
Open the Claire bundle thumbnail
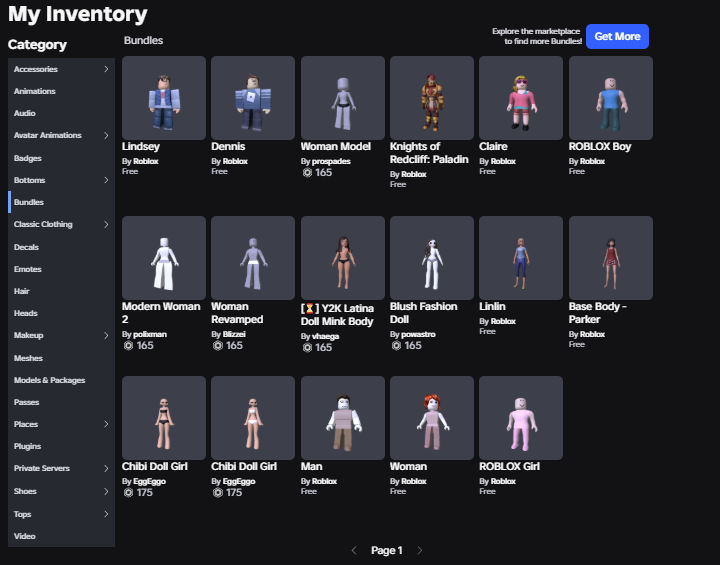[x=521, y=98]
